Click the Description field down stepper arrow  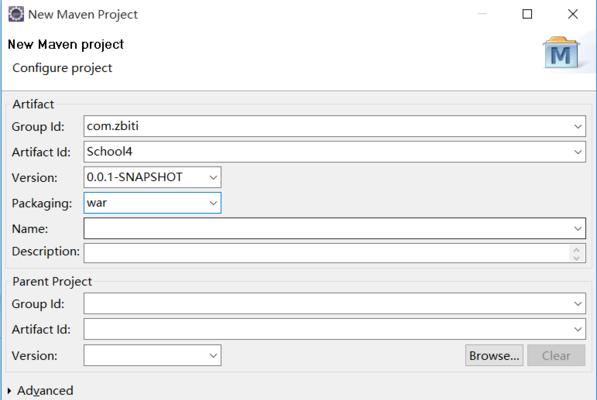tap(576, 258)
